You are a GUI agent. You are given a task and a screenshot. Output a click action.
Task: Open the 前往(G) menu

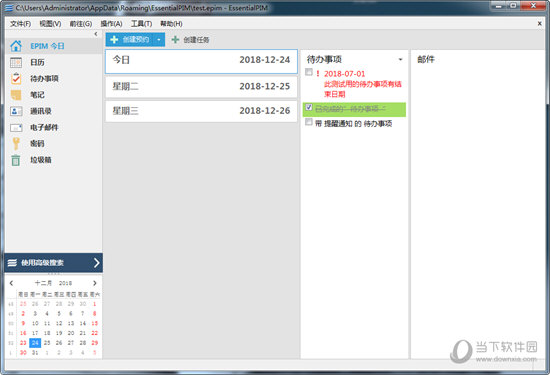(x=81, y=24)
